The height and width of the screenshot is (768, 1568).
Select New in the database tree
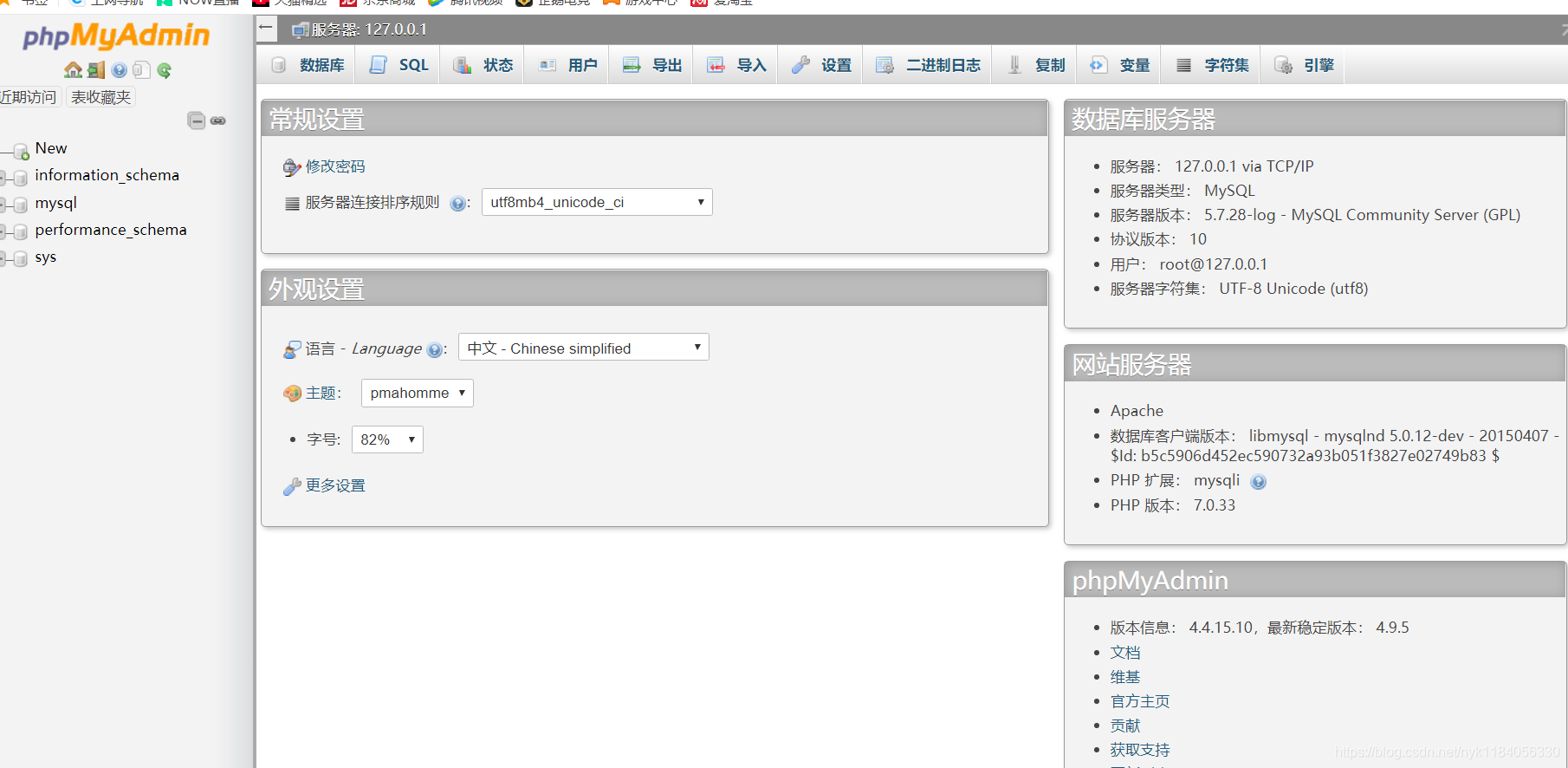(51, 148)
